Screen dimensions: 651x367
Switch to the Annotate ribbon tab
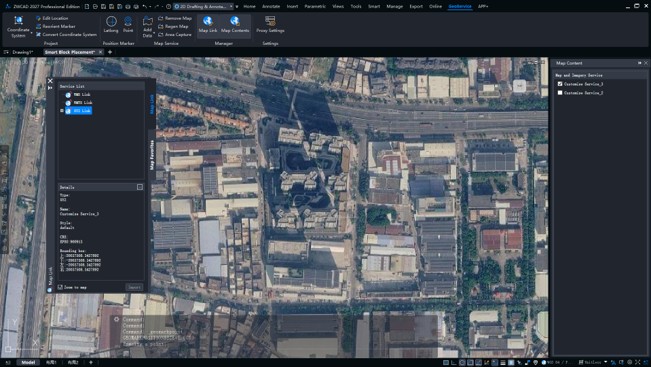[x=271, y=6]
